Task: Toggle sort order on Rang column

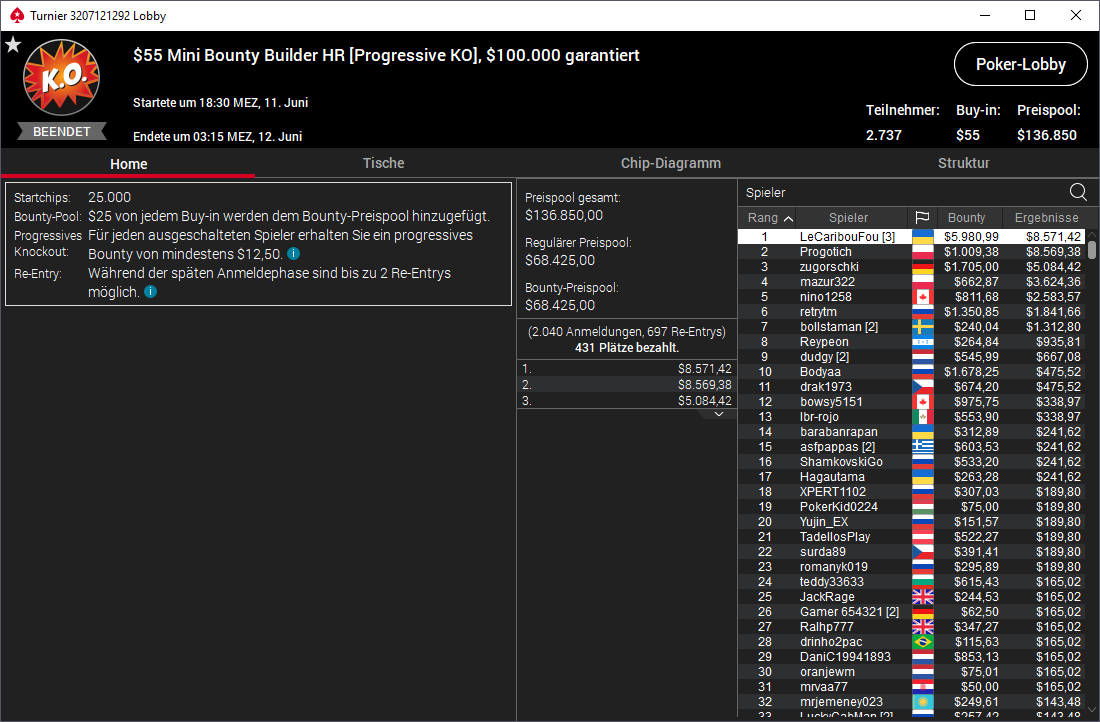Action: coord(770,218)
